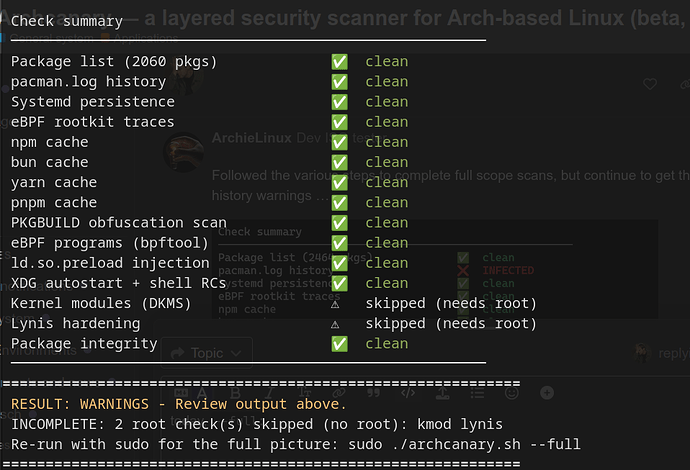
Task: Click the 'npm cache' row label
Action: 49,142
